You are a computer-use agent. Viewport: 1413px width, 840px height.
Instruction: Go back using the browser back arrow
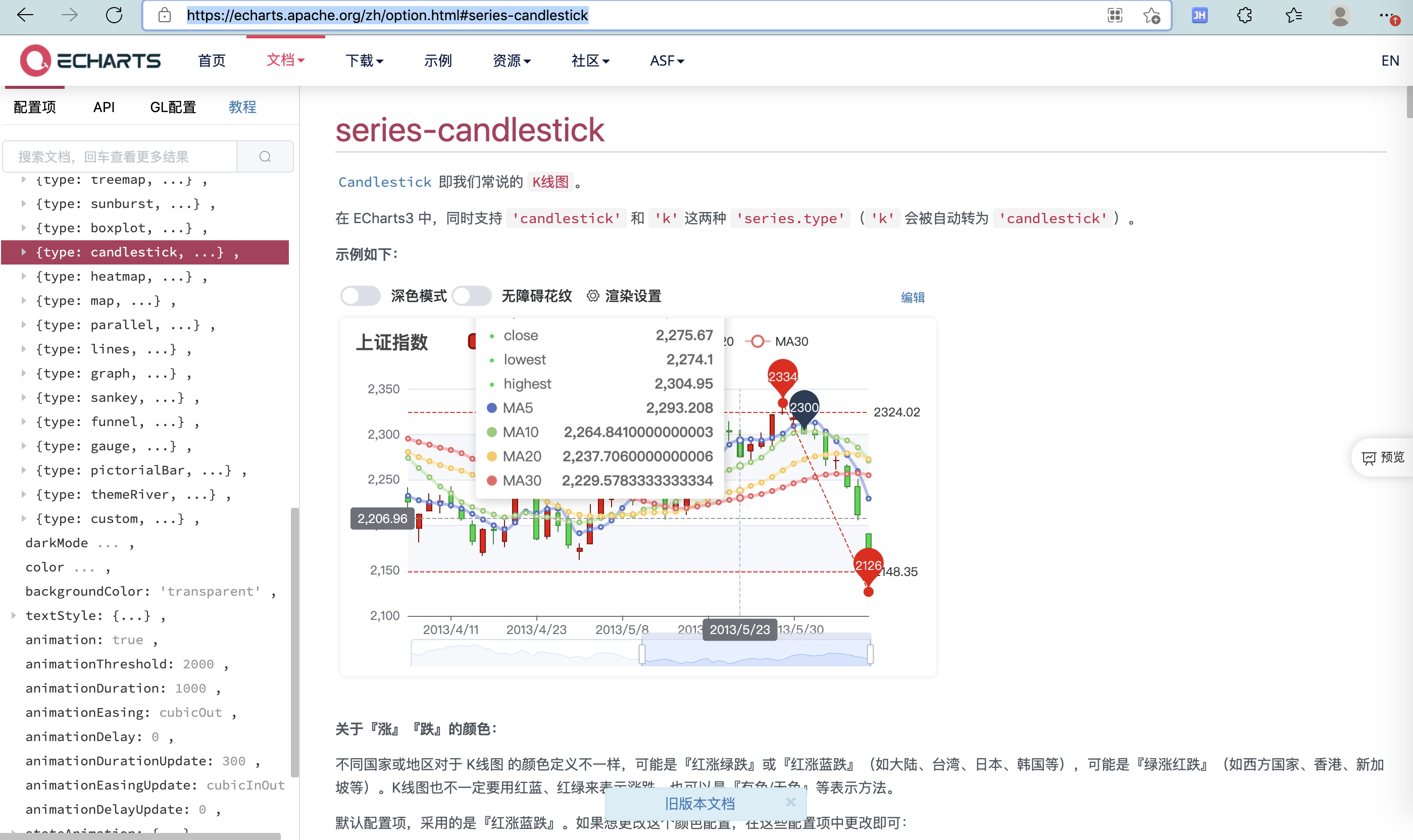tap(25, 15)
